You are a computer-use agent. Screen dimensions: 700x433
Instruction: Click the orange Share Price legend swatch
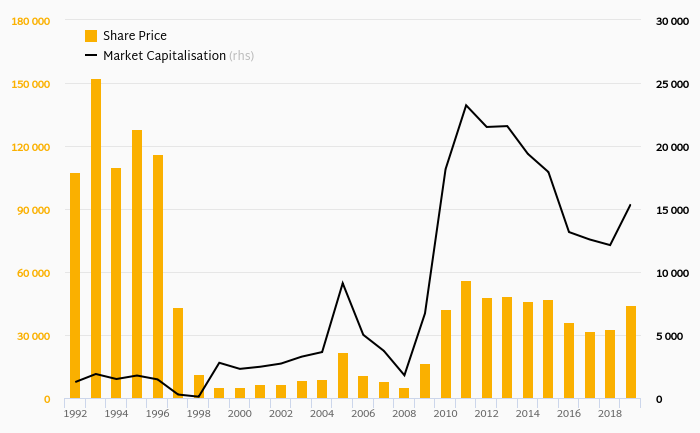(91, 36)
